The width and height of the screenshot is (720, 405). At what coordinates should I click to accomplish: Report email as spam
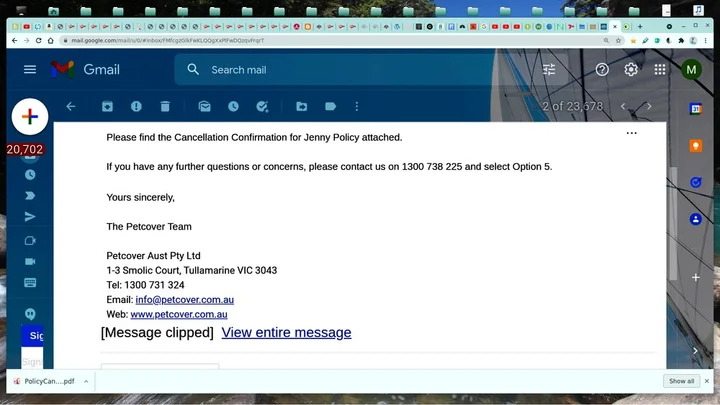tap(136, 106)
